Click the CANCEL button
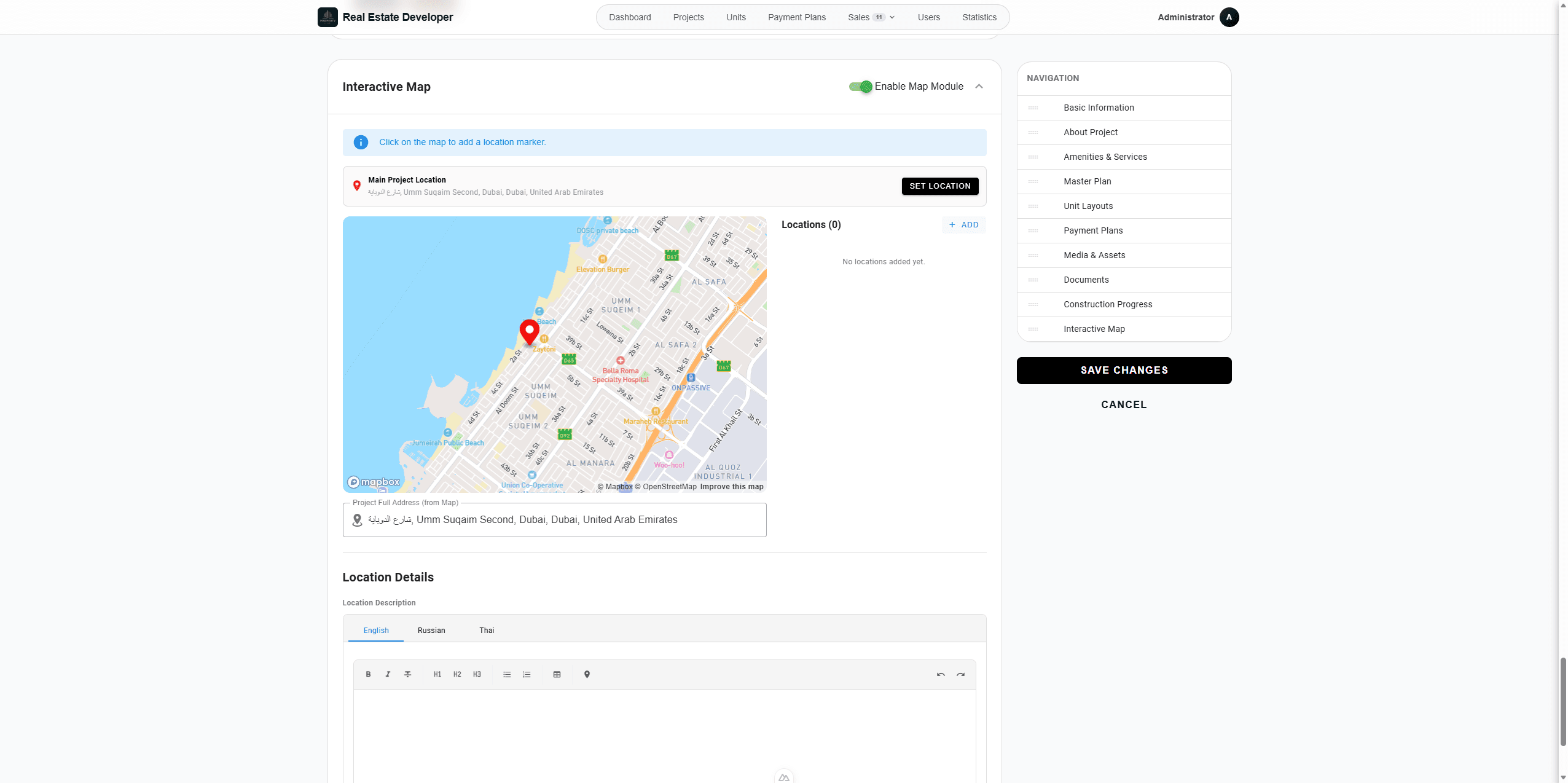The width and height of the screenshot is (1568, 783). [x=1124, y=404]
